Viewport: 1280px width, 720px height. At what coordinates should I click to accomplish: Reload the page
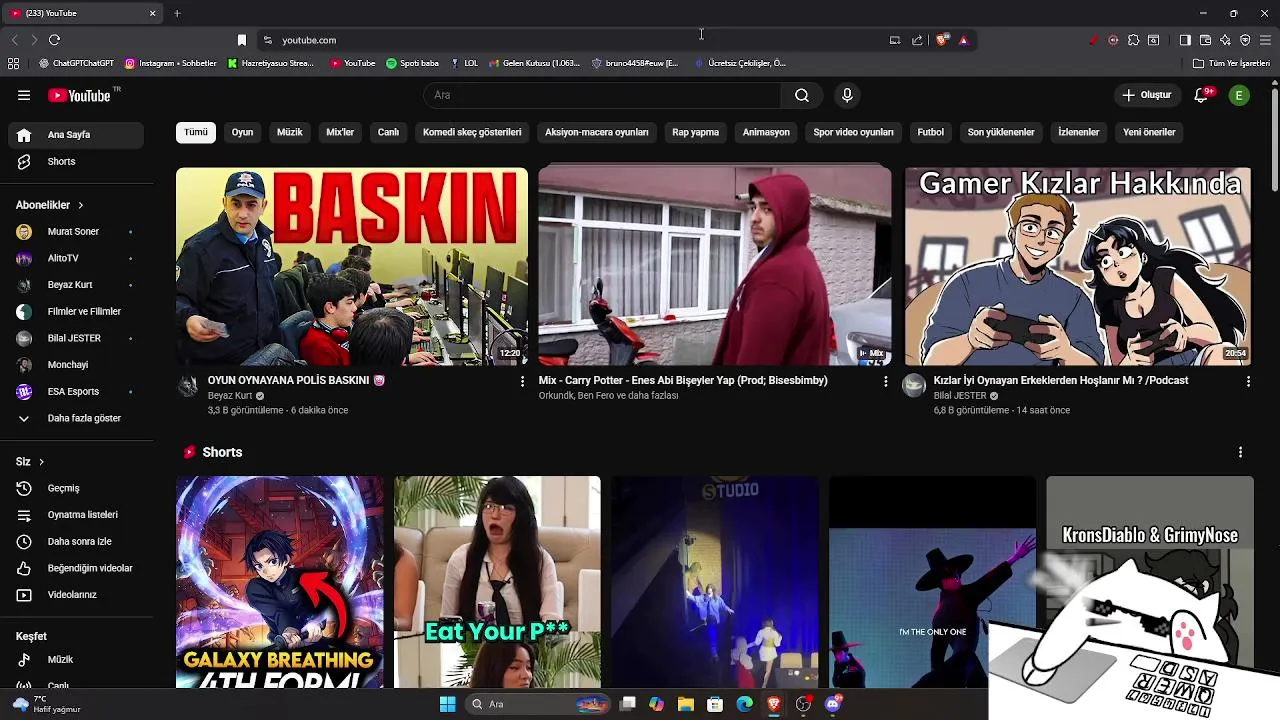click(54, 40)
